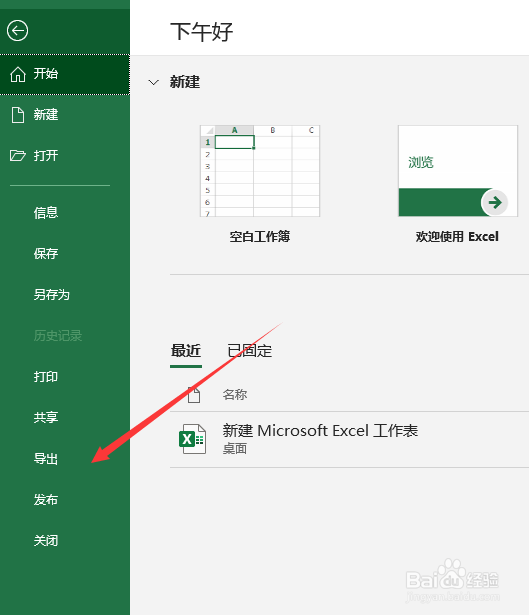The width and height of the screenshot is (529, 615).
Task: Click 导出 in the sidebar
Action: (x=46, y=459)
